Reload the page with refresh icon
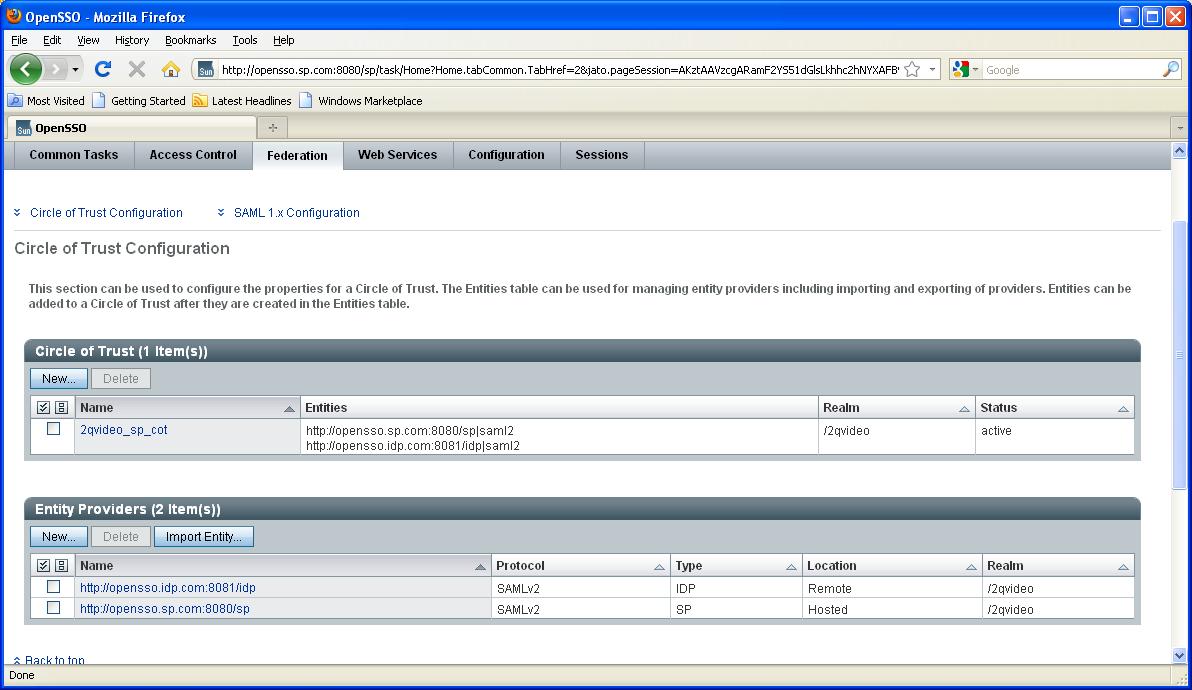 tap(103, 69)
